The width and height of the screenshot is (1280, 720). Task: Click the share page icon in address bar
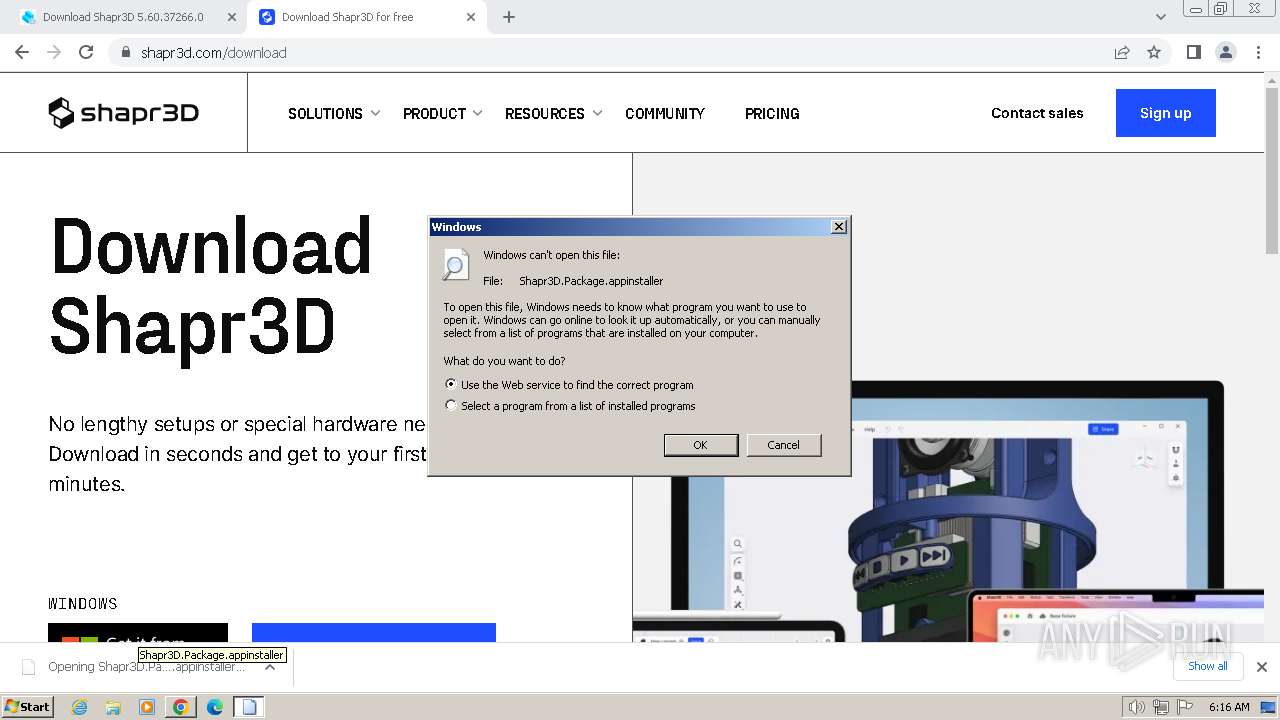coord(1122,52)
